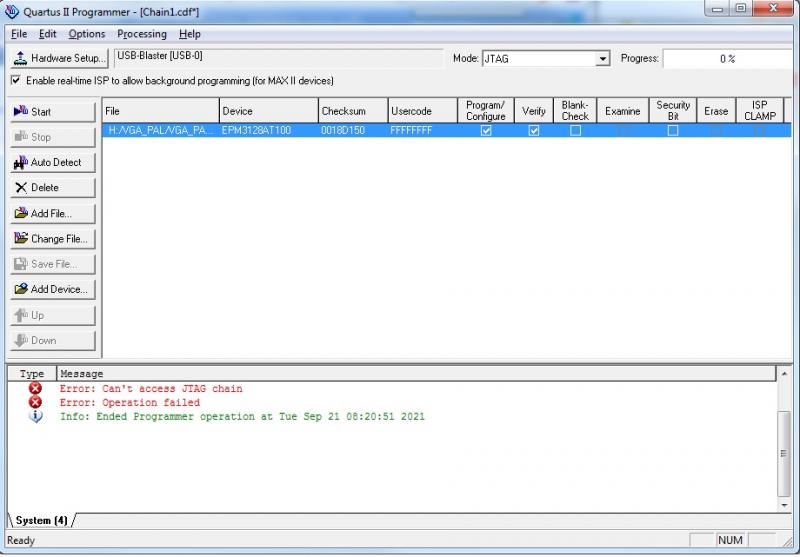
Task: Run Auto Detect for devices
Action: pos(53,162)
